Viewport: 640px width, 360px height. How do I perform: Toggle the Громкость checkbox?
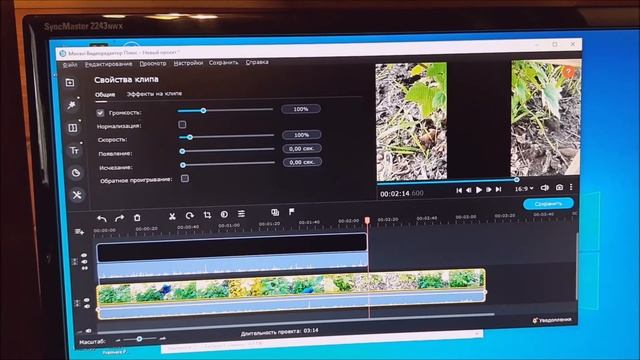[100, 113]
